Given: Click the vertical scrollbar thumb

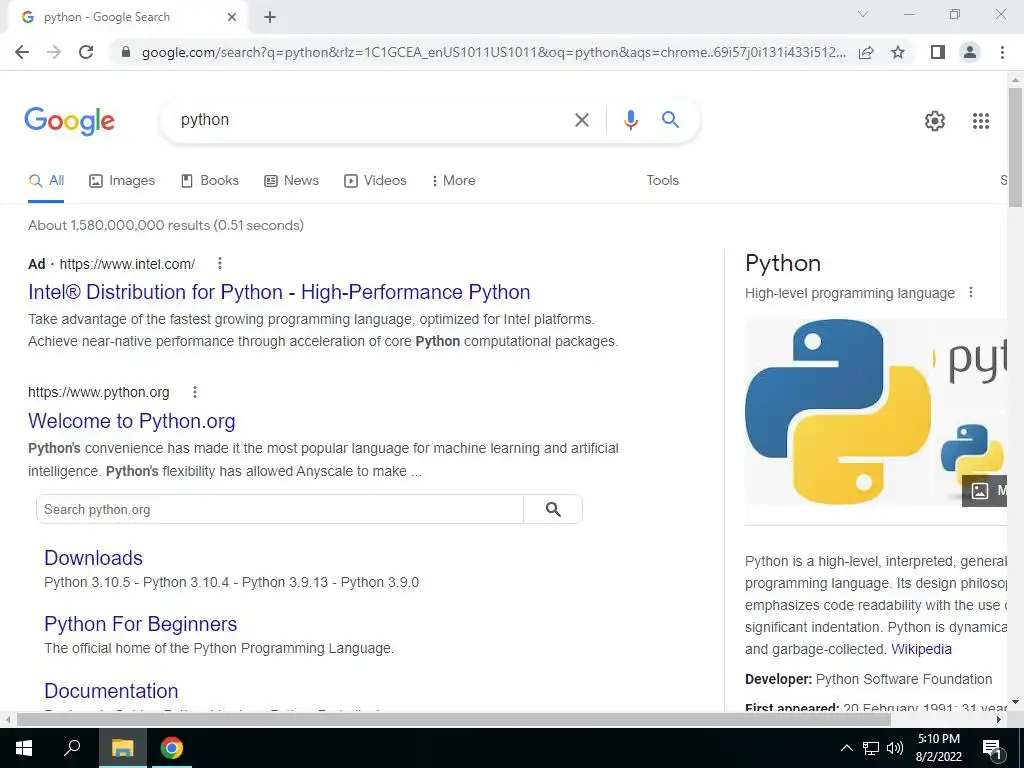Looking at the screenshot, I should (x=1016, y=147).
